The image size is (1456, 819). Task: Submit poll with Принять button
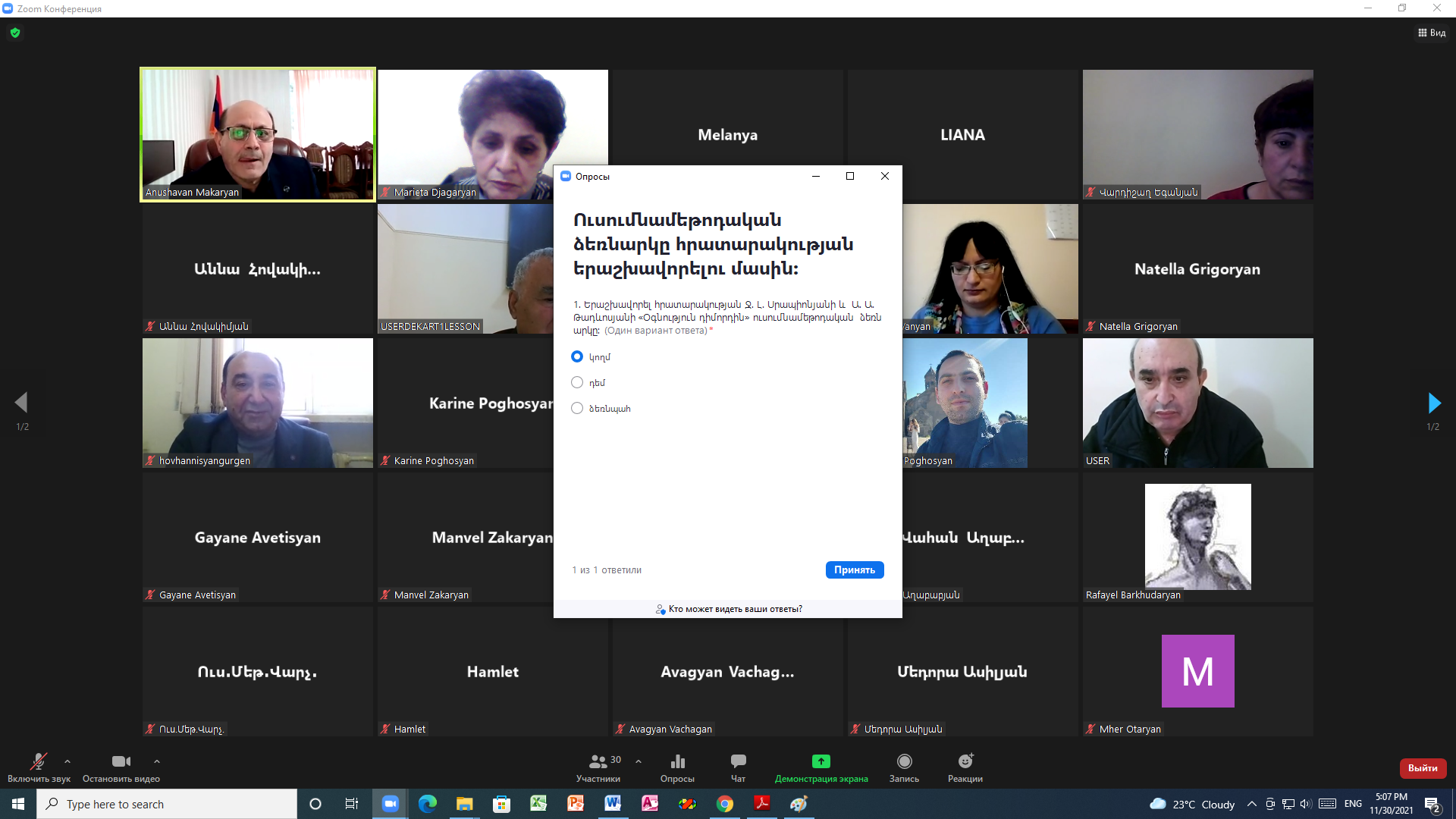pos(855,570)
